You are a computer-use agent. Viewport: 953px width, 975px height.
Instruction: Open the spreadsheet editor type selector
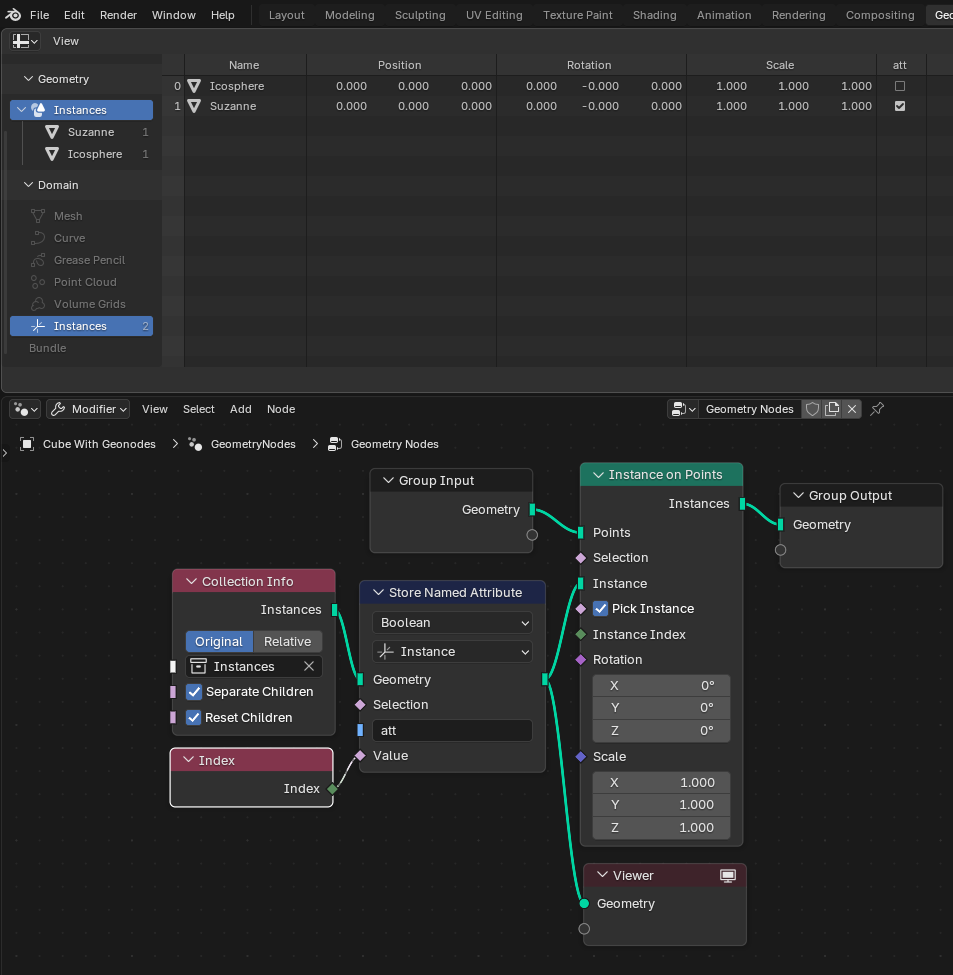pyautogui.click(x=25, y=41)
